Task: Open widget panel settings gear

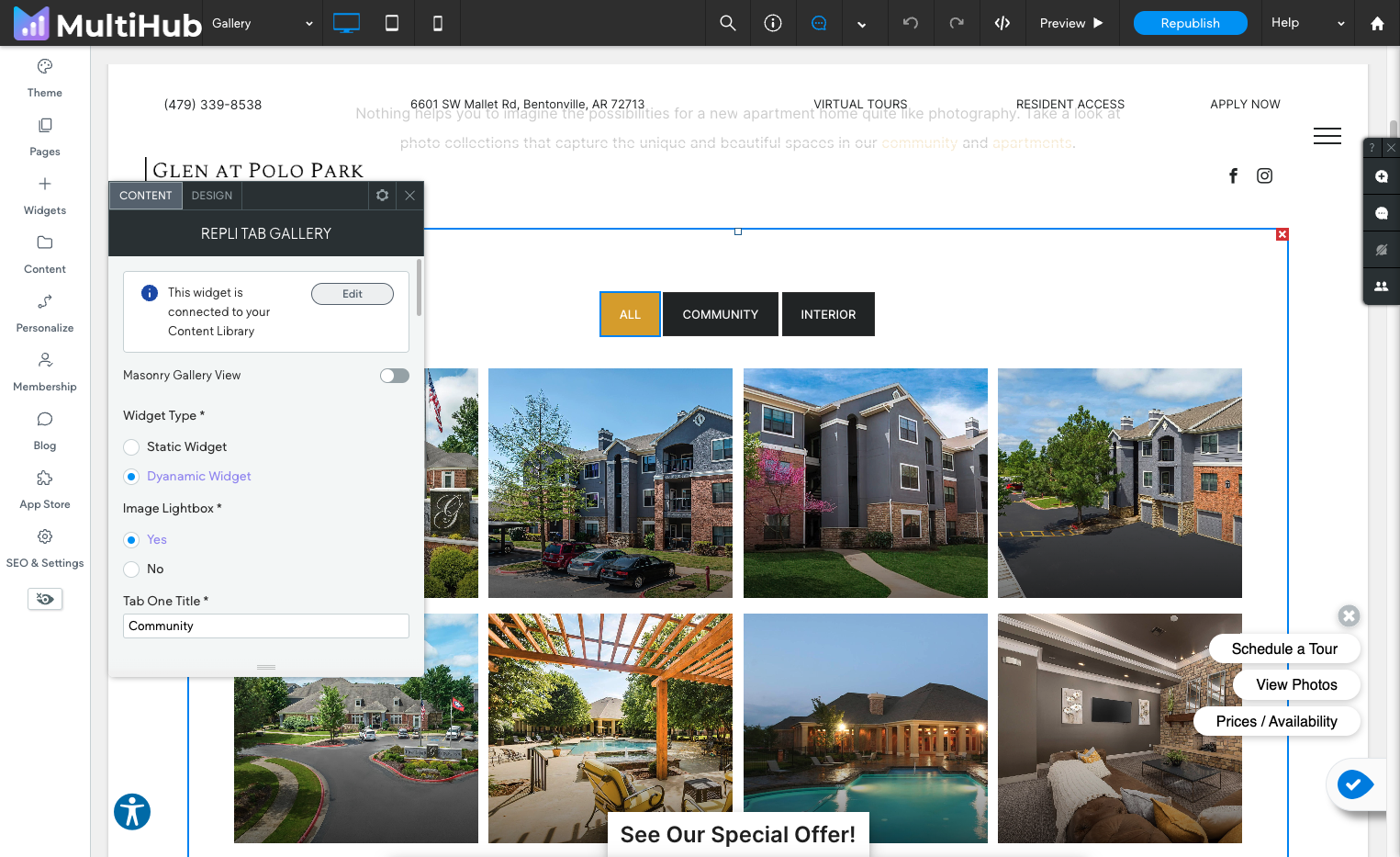Action: pos(383,196)
